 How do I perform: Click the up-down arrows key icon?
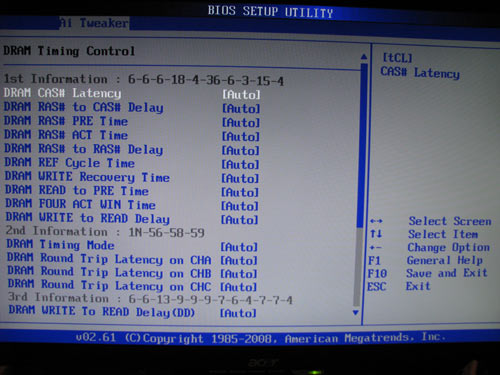click(x=376, y=234)
